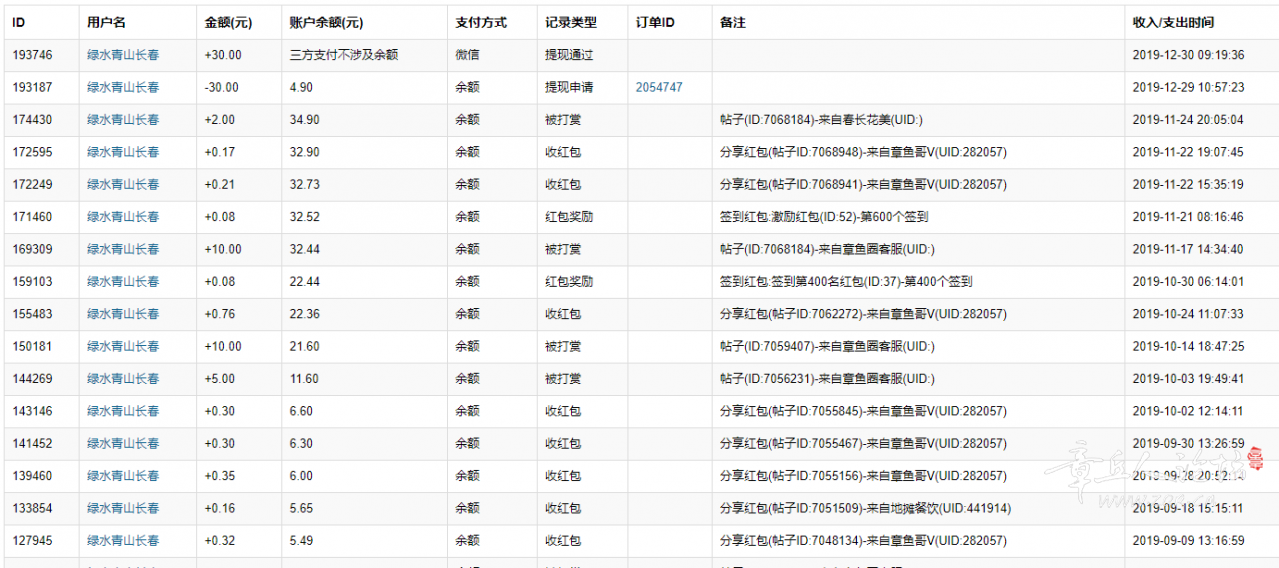1279x568 pixels.
Task: Select remark 帖子(ID:7056231) 来自章鱼圈客服
Action: [827, 378]
